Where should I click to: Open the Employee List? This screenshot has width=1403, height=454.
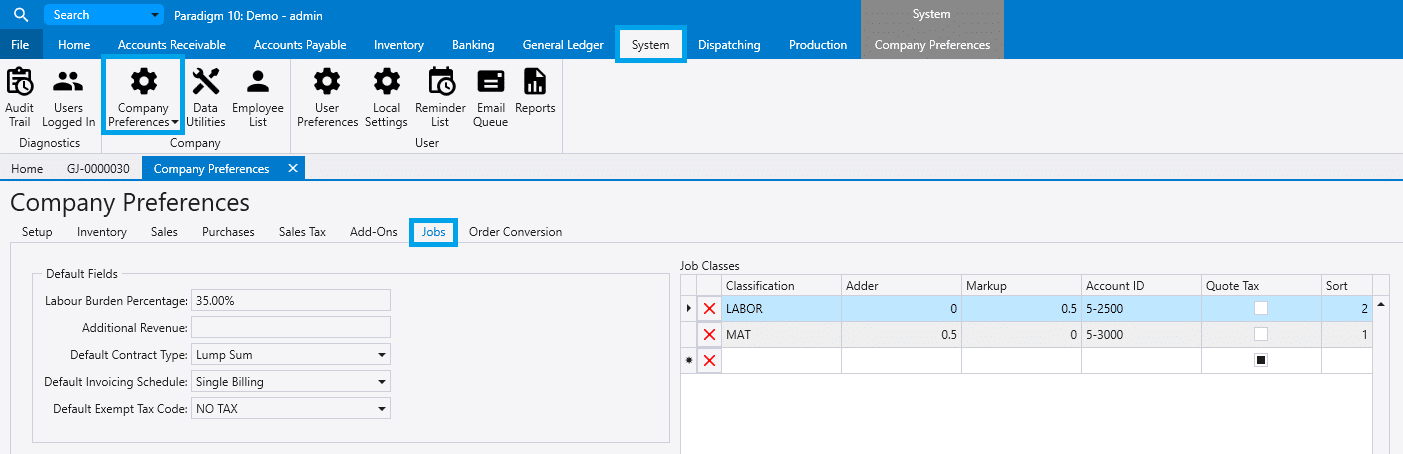(x=258, y=98)
